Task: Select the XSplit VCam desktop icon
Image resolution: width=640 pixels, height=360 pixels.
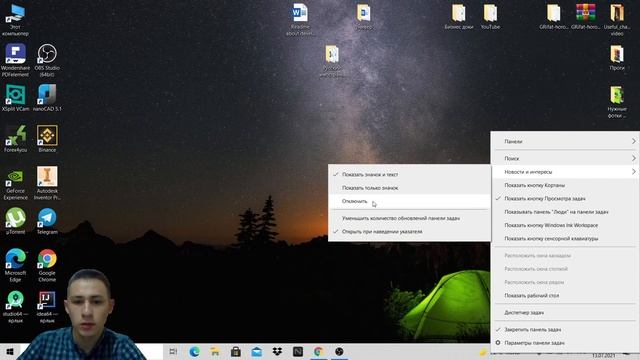Action: [16, 98]
